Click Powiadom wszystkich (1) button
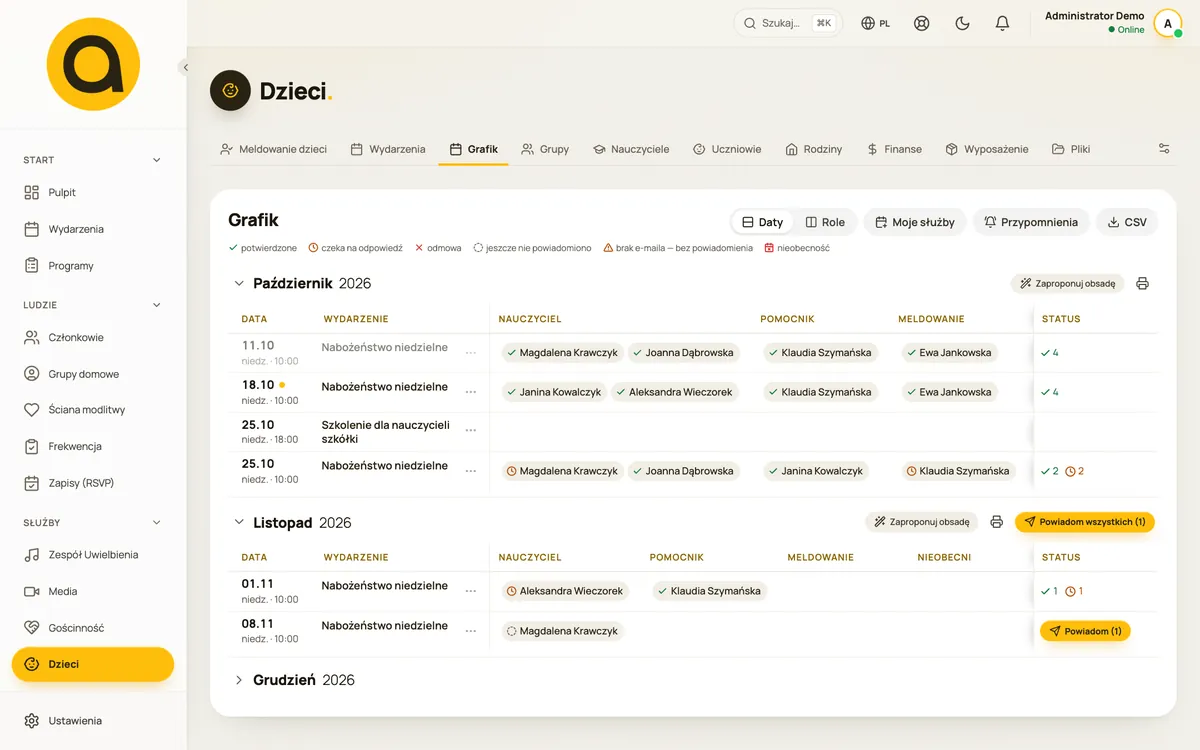This screenshot has width=1200, height=750. [x=1084, y=522]
